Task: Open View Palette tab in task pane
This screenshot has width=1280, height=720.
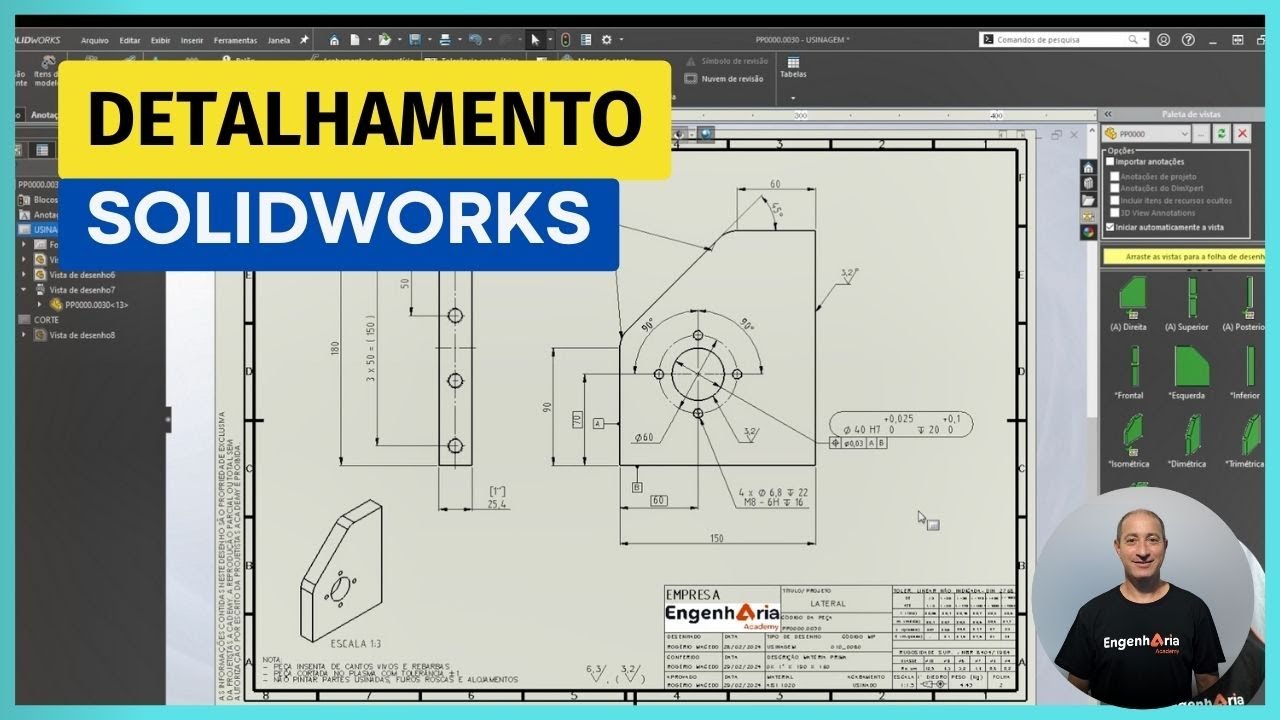Action: click(1088, 215)
